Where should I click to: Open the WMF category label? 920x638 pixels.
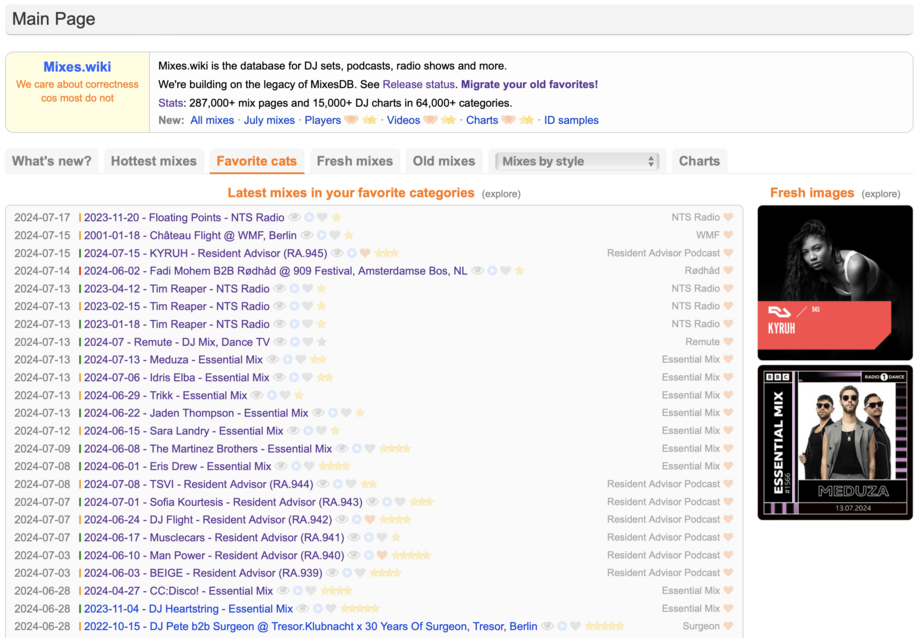point(708,235)
